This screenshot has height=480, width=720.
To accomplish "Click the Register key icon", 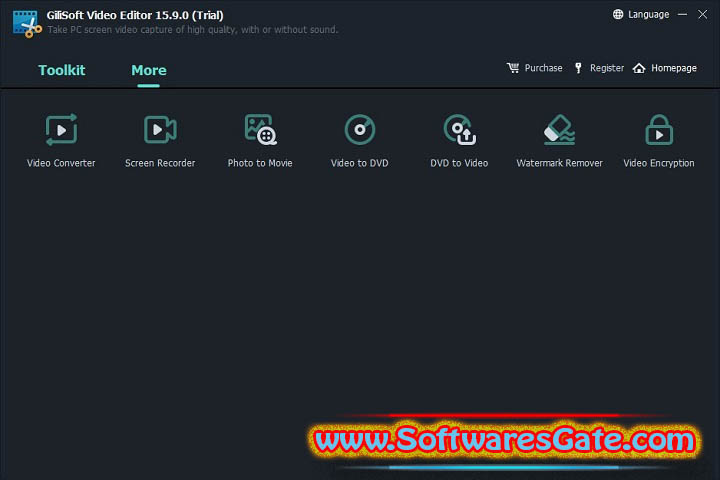I will coord(578,68).
